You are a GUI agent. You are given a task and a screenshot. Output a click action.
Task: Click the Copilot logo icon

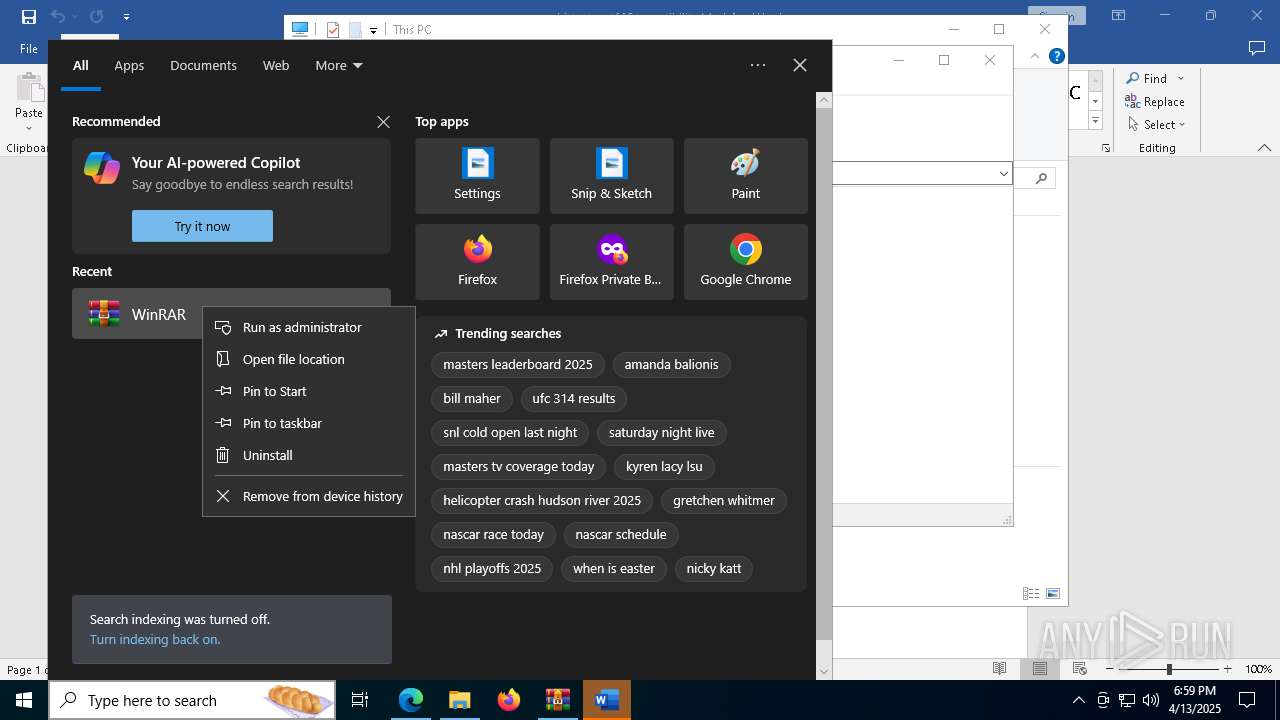(102, 167)
